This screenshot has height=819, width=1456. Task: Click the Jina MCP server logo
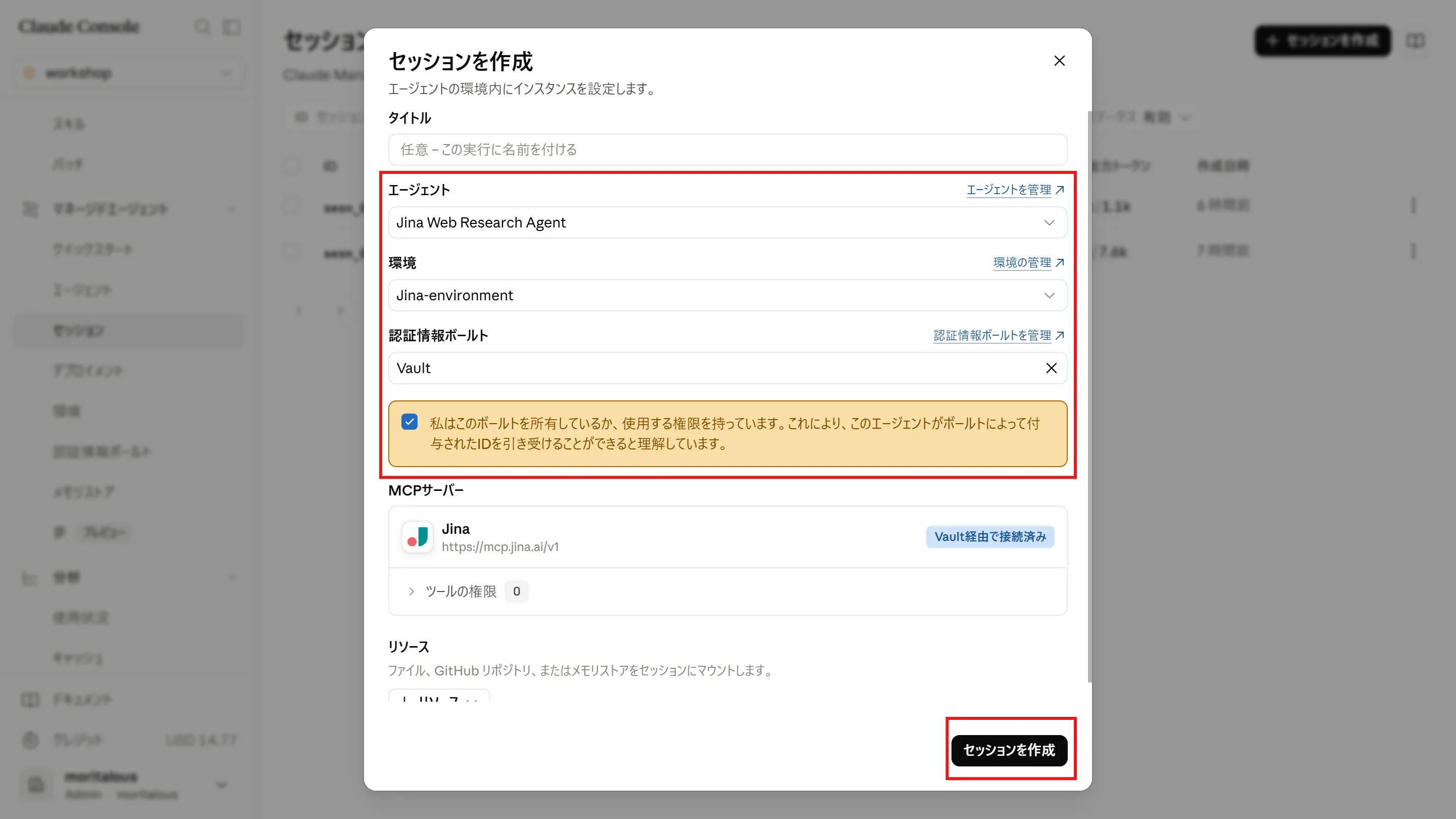[418, 536]
